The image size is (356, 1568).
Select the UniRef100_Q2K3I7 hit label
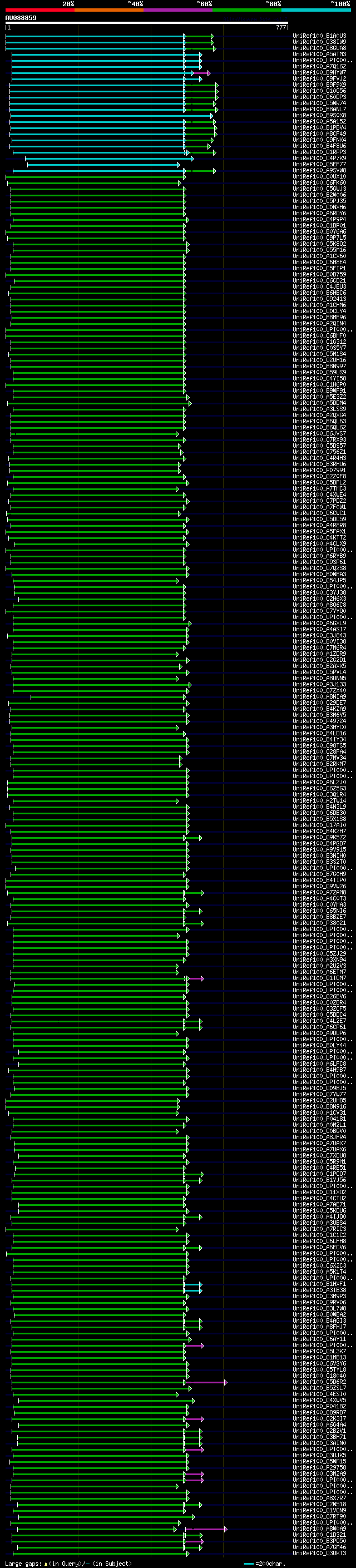[319, 1418]
